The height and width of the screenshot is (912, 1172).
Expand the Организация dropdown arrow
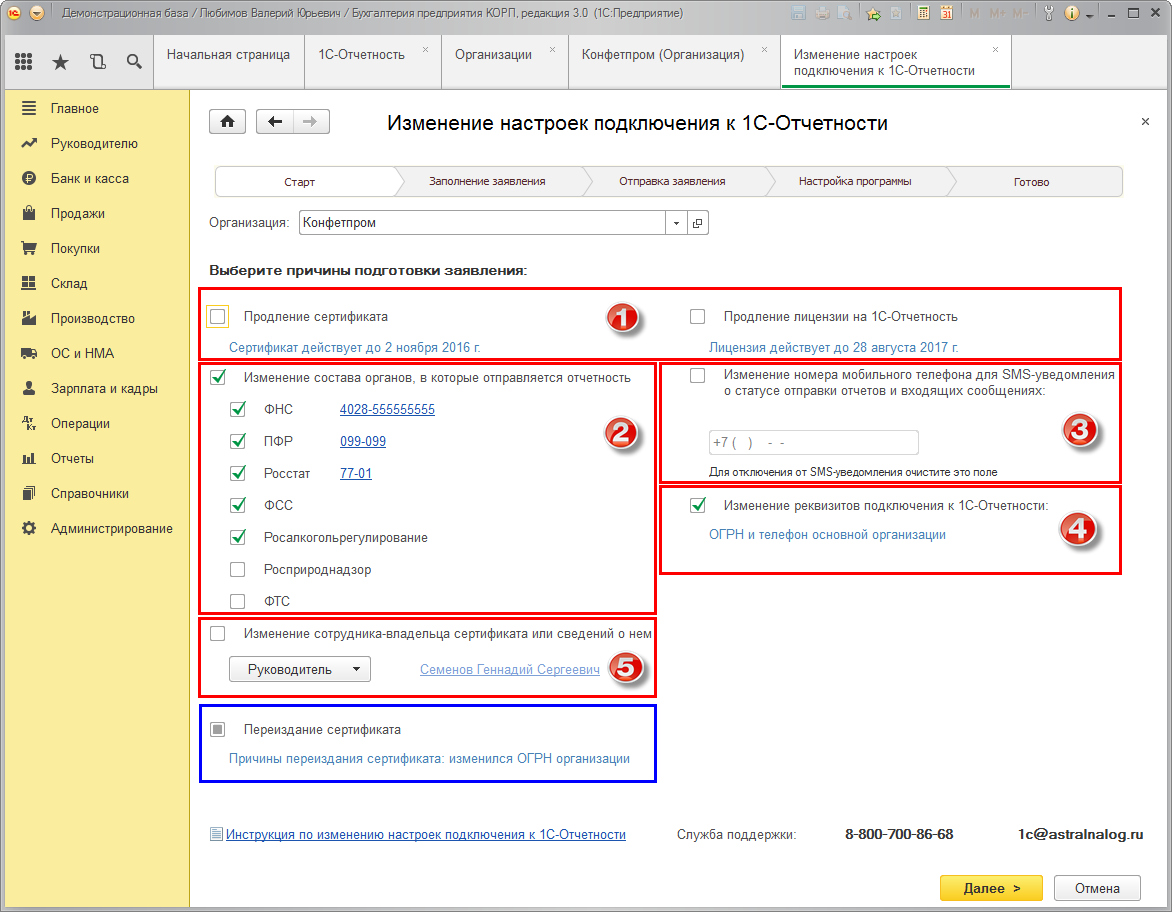[676, 223]
